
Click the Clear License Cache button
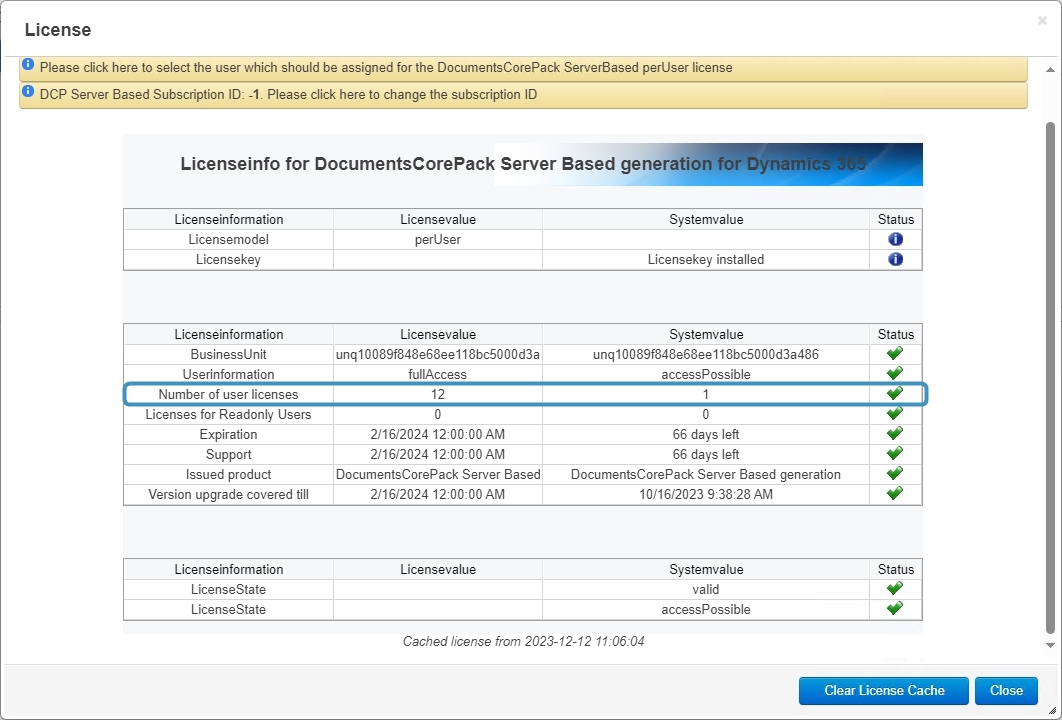(884, 691)
